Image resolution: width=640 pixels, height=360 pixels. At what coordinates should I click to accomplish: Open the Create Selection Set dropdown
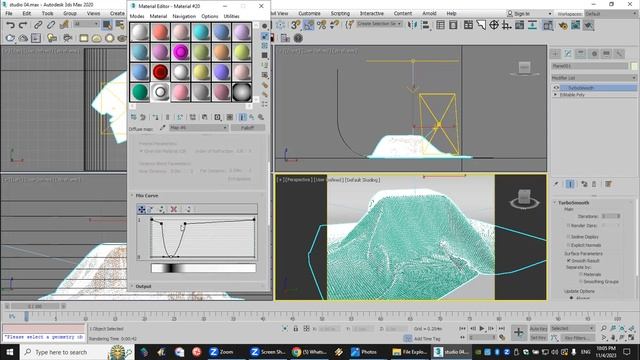point(379,24)
